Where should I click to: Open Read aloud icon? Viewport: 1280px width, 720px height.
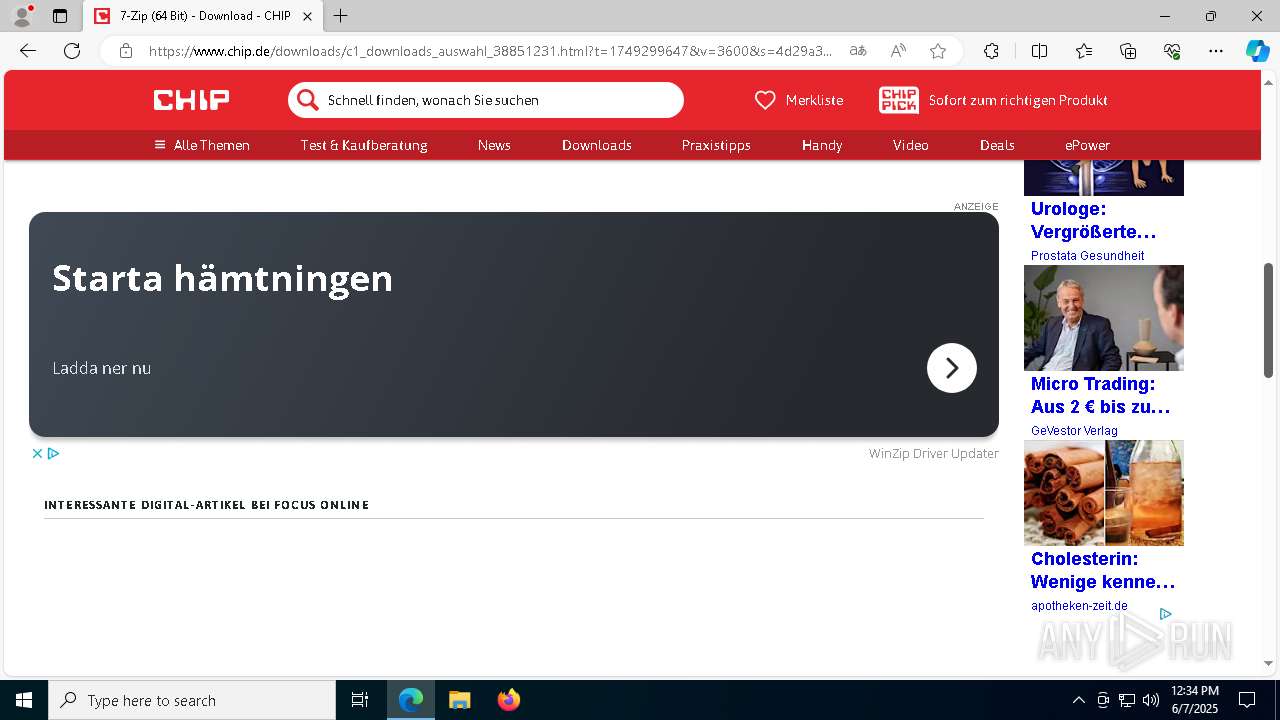point(898,51)
